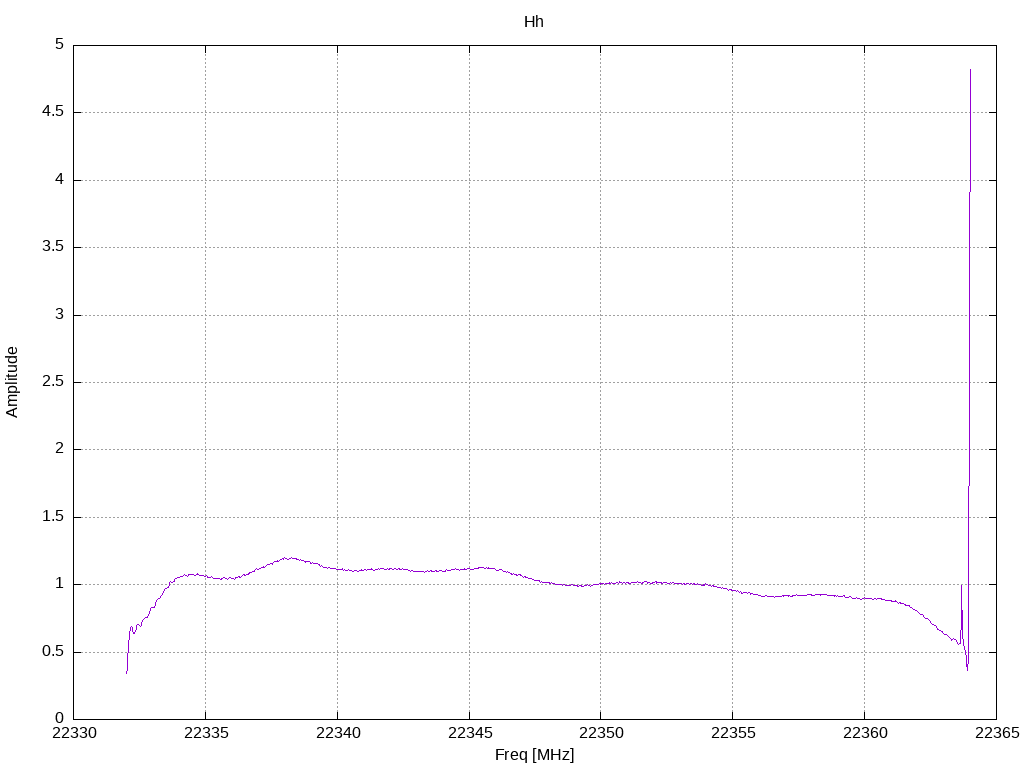The width and height of the screenshot is (1024, 768).
Task: Click the x-axis tick label 22345
Action: (x=470, y=733)
